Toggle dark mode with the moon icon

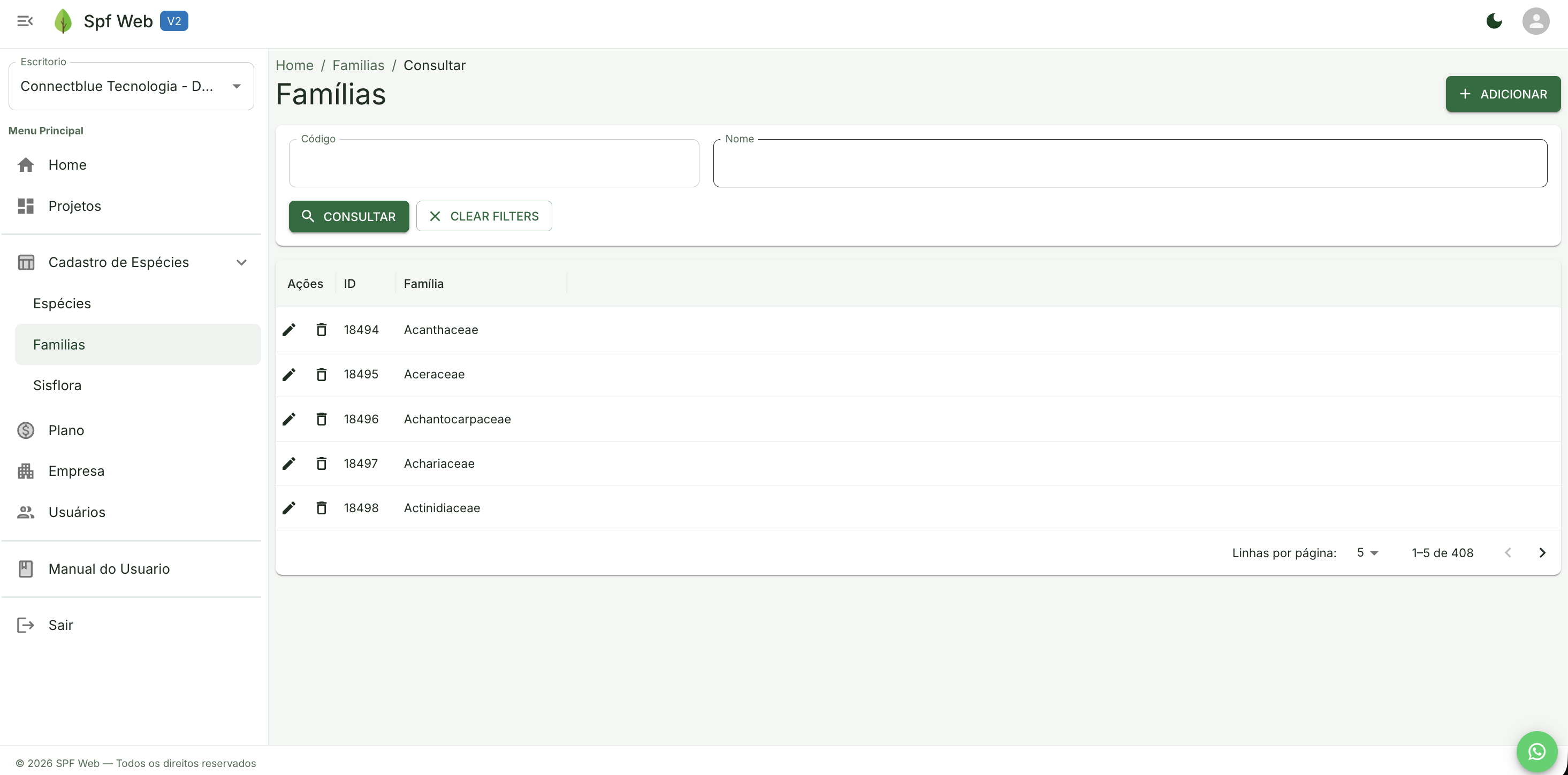click(1494, 21)
